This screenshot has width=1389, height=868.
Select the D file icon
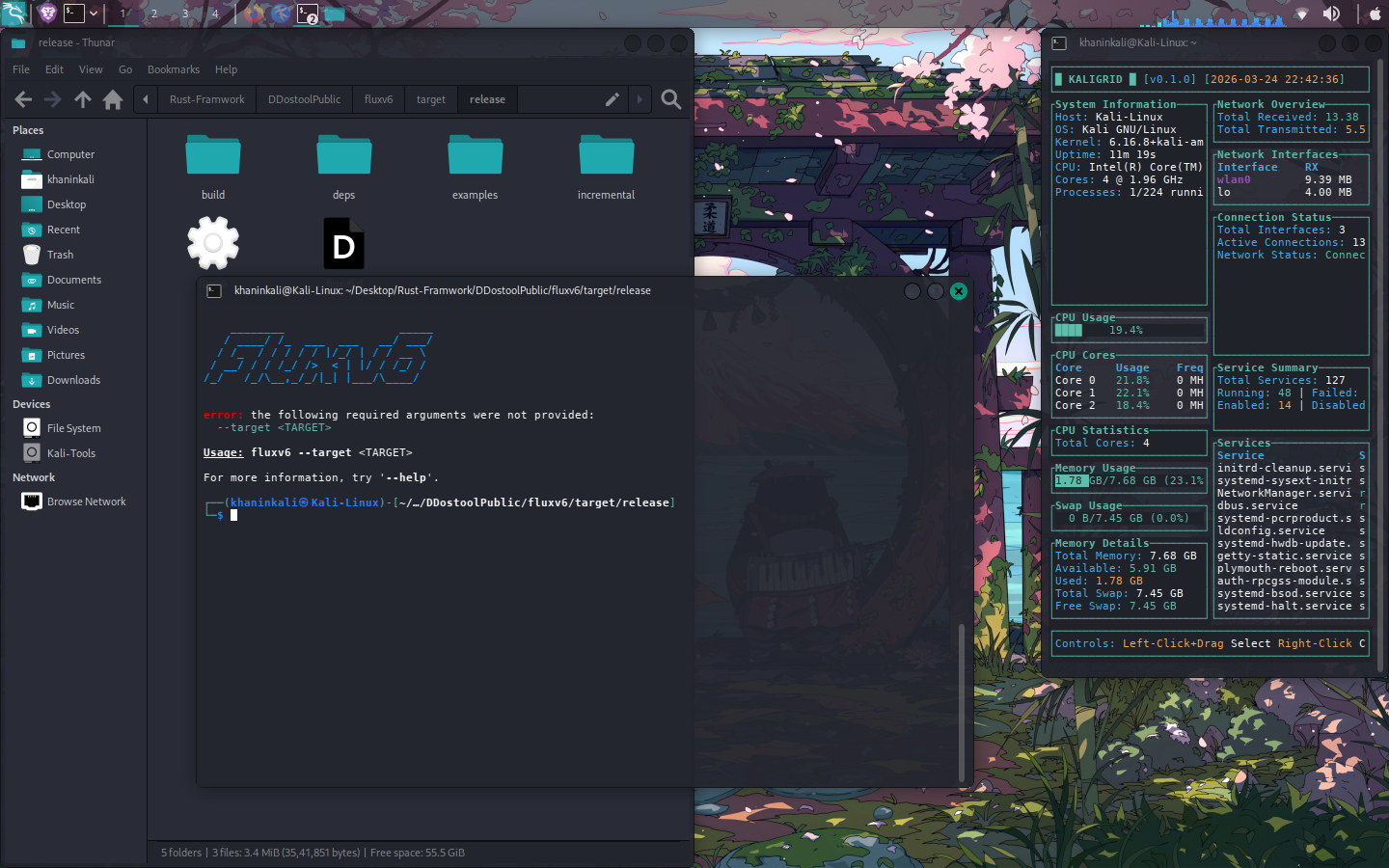point(344,244)
